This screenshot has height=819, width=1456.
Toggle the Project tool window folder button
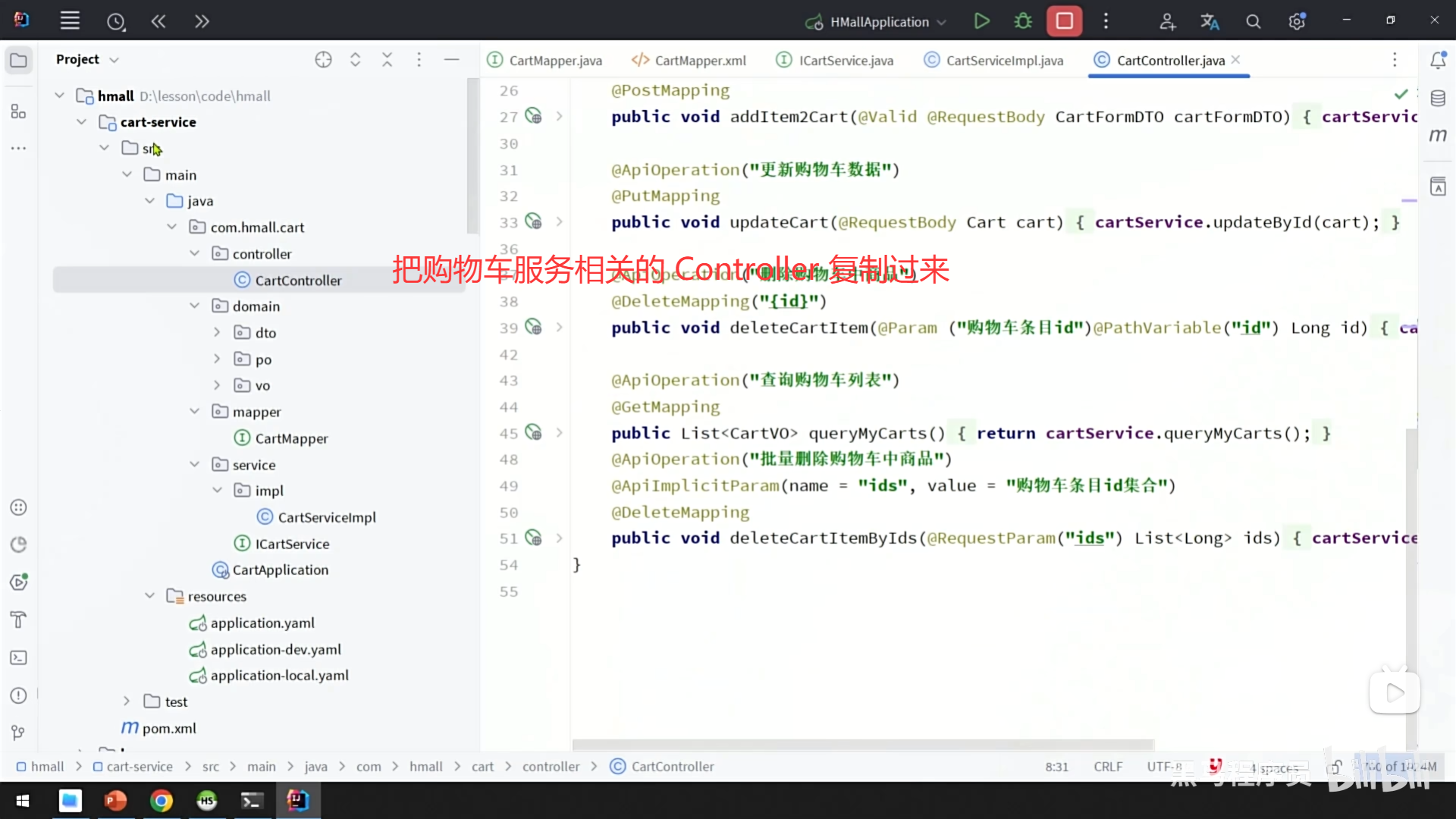click(19, 60)
